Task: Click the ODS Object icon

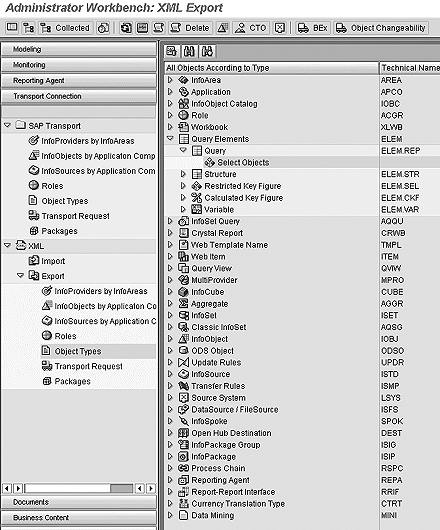Action: click(183, 351)
